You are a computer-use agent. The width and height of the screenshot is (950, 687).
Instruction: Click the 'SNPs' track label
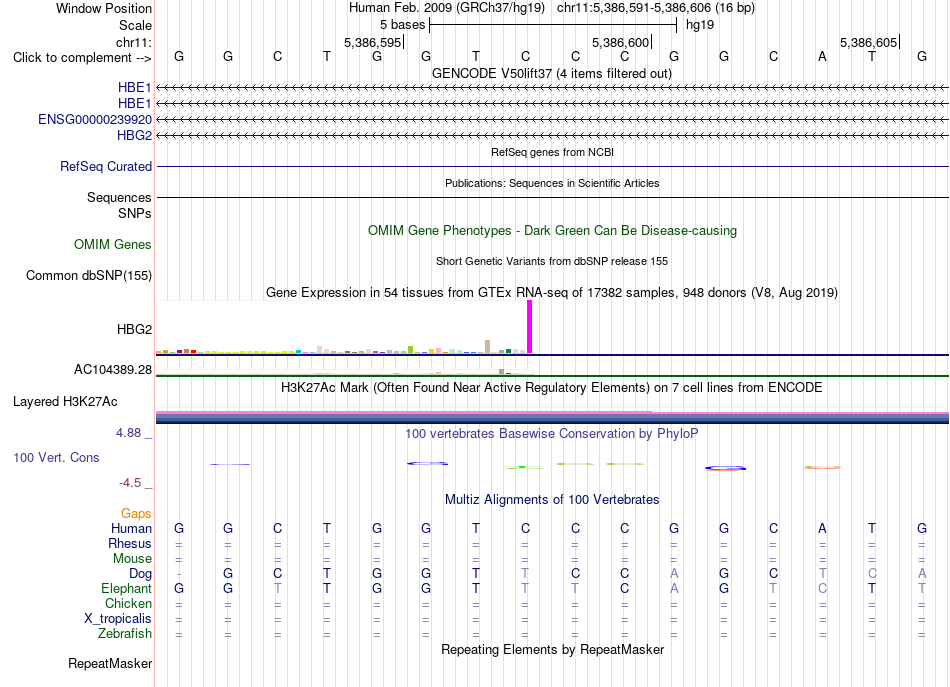point(135,213)
